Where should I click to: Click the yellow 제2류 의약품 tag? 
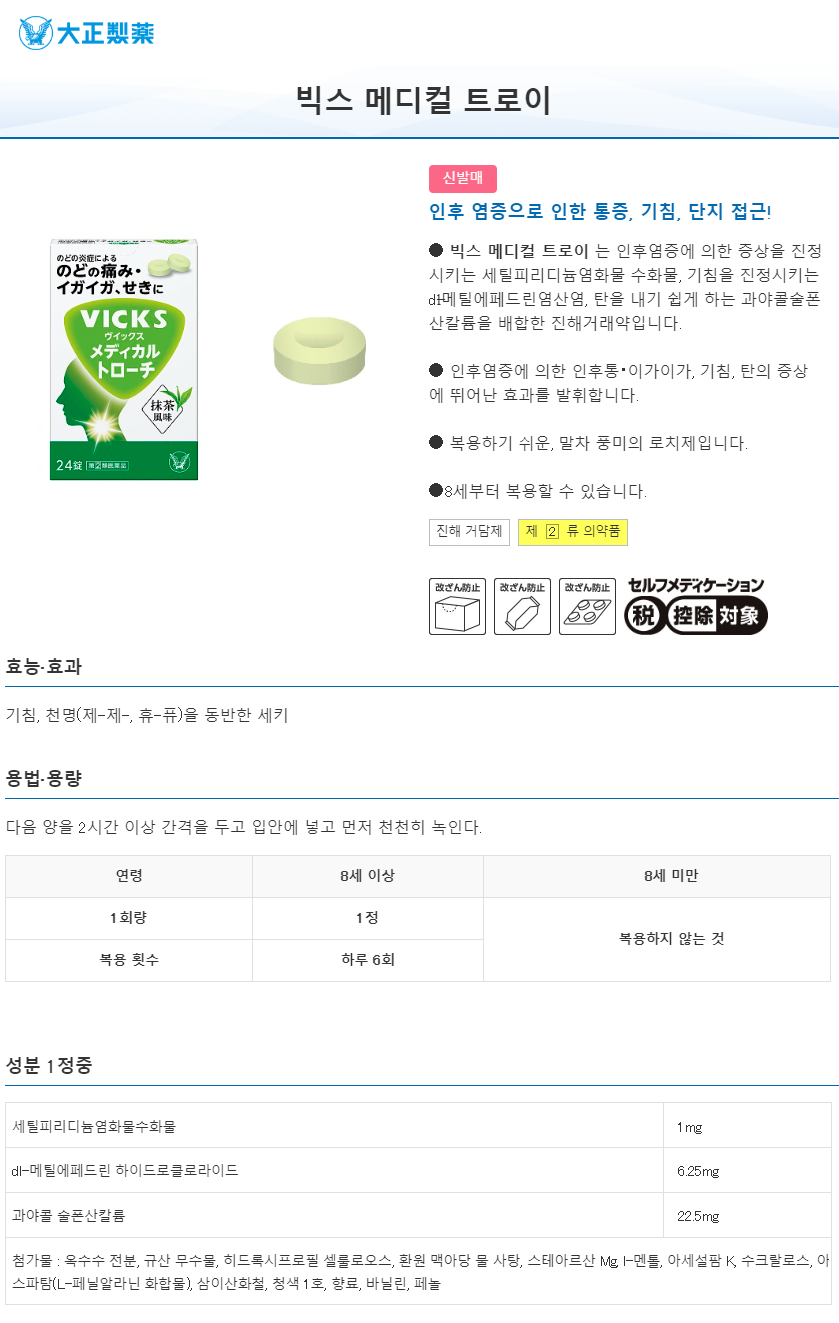click(x=573, y=532)
